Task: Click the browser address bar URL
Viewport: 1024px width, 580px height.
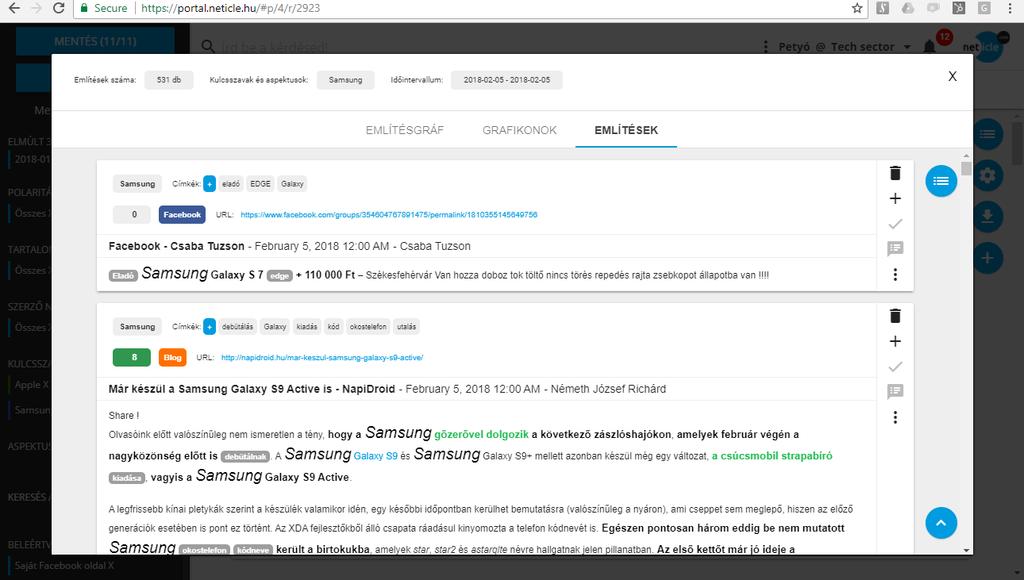Action: click(x=231, y=8)
